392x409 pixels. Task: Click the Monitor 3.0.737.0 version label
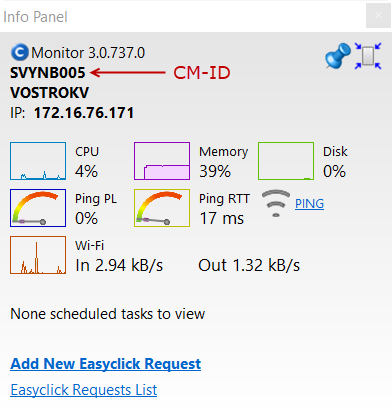(x=88, y=53)
